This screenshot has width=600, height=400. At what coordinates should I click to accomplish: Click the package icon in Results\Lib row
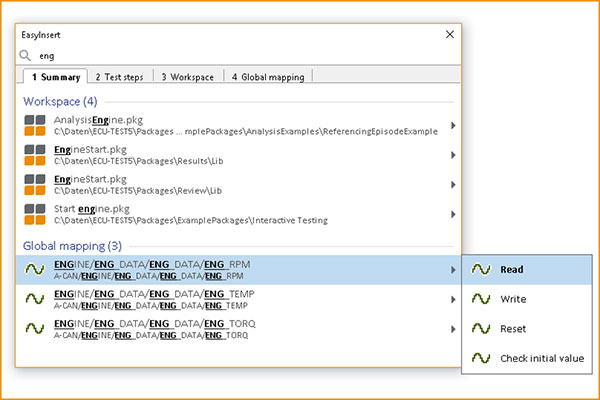[35, 155]
